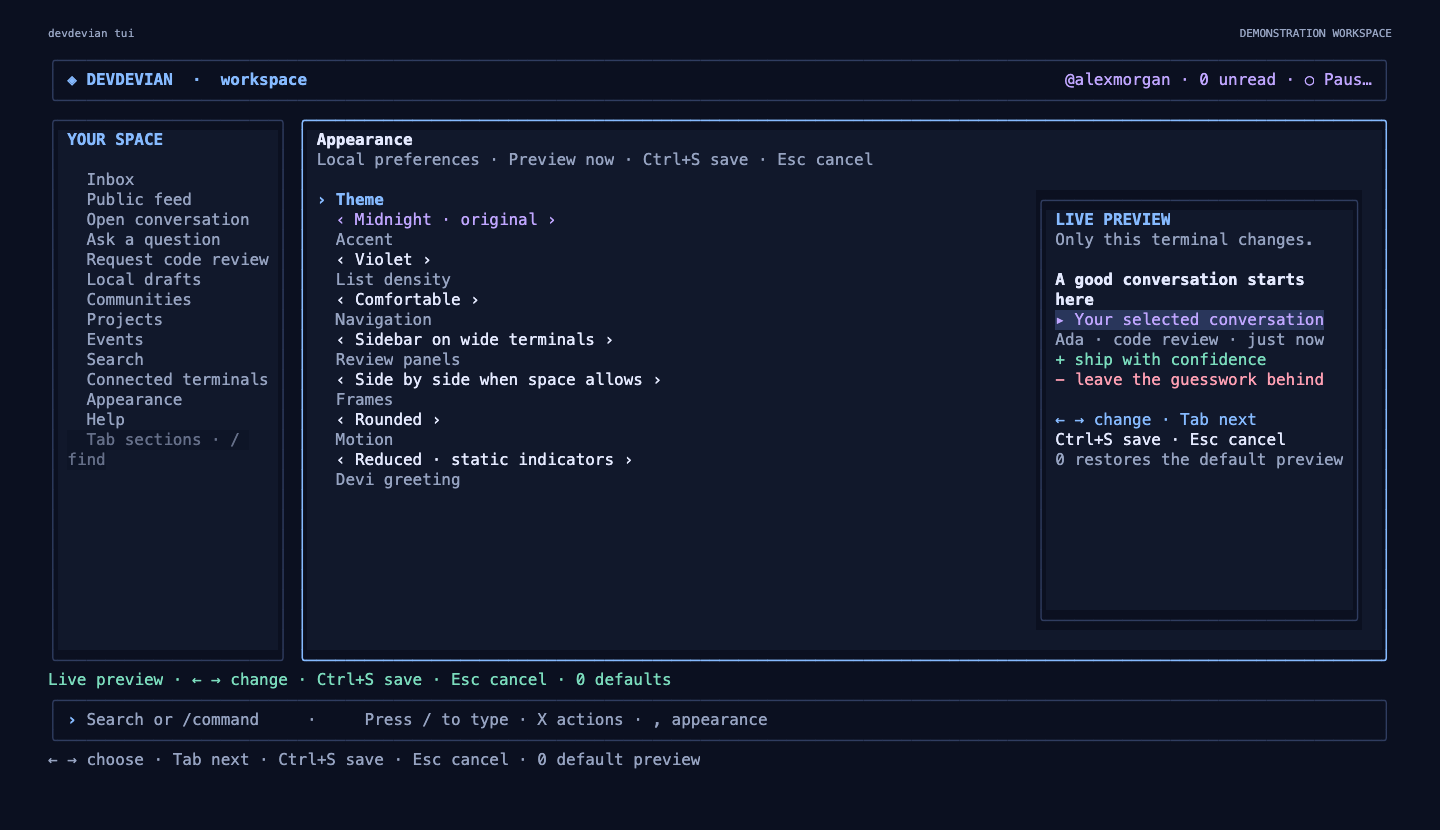Click the right arrow after Comfortable
This screenshot has width=1440, height=830.
[475, 300]
